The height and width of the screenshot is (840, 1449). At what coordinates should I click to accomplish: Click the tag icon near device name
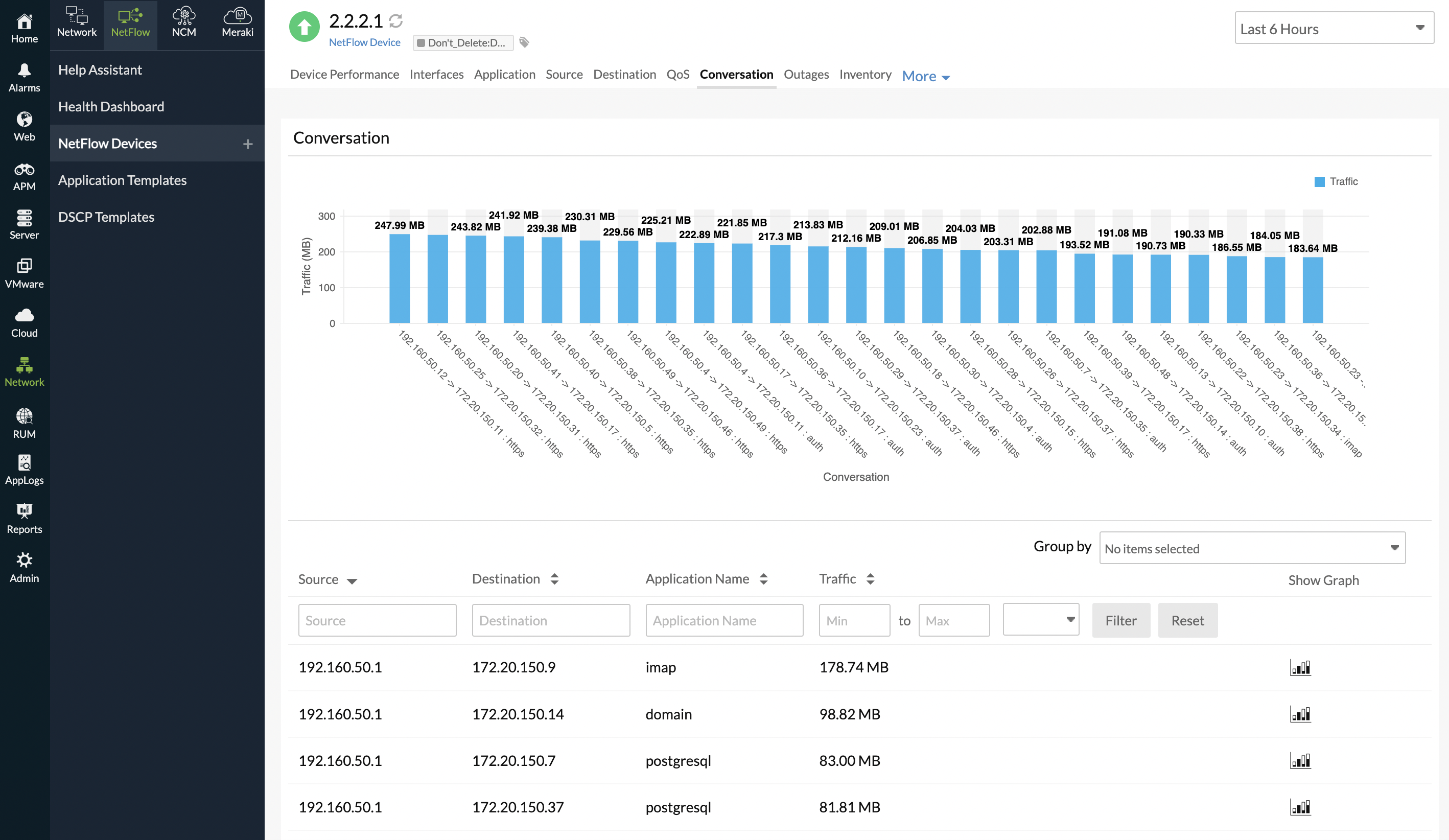pyautogui.click(x=524, y=42)
